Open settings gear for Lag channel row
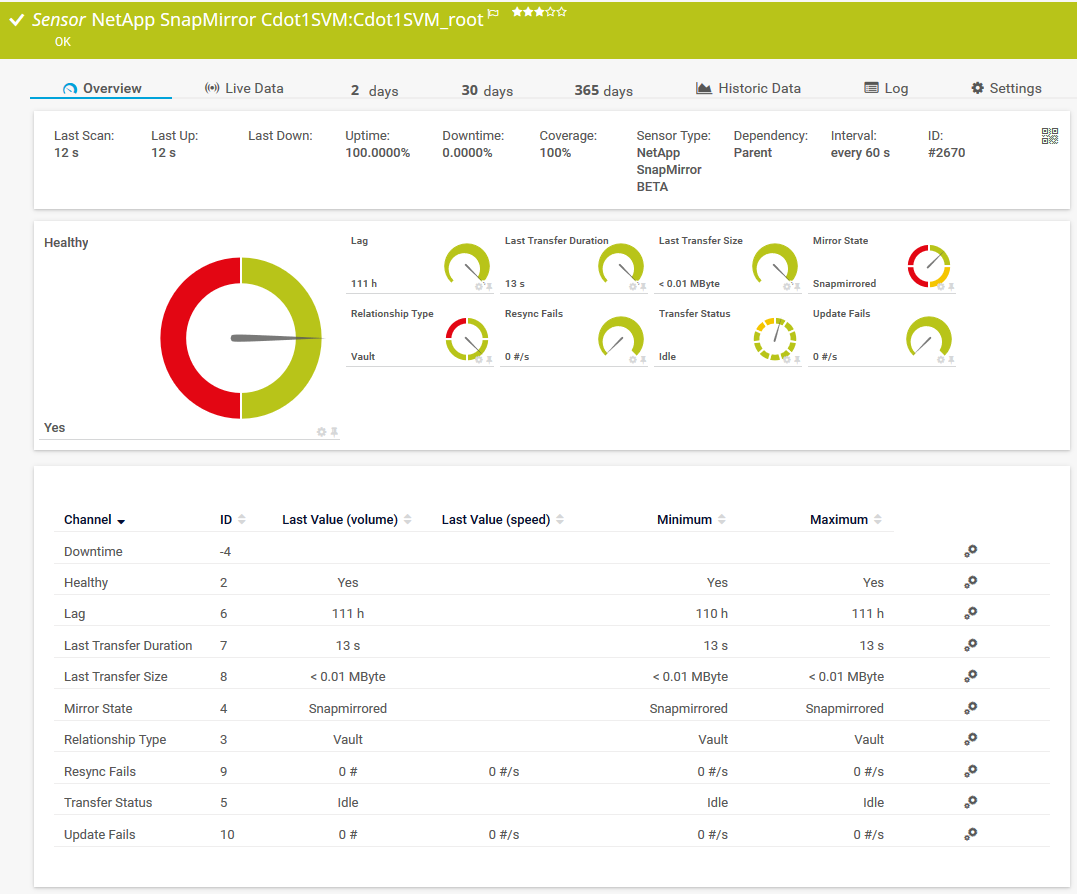The height and width of the screenshot is (894, 1077). click(x=970, y=613)
